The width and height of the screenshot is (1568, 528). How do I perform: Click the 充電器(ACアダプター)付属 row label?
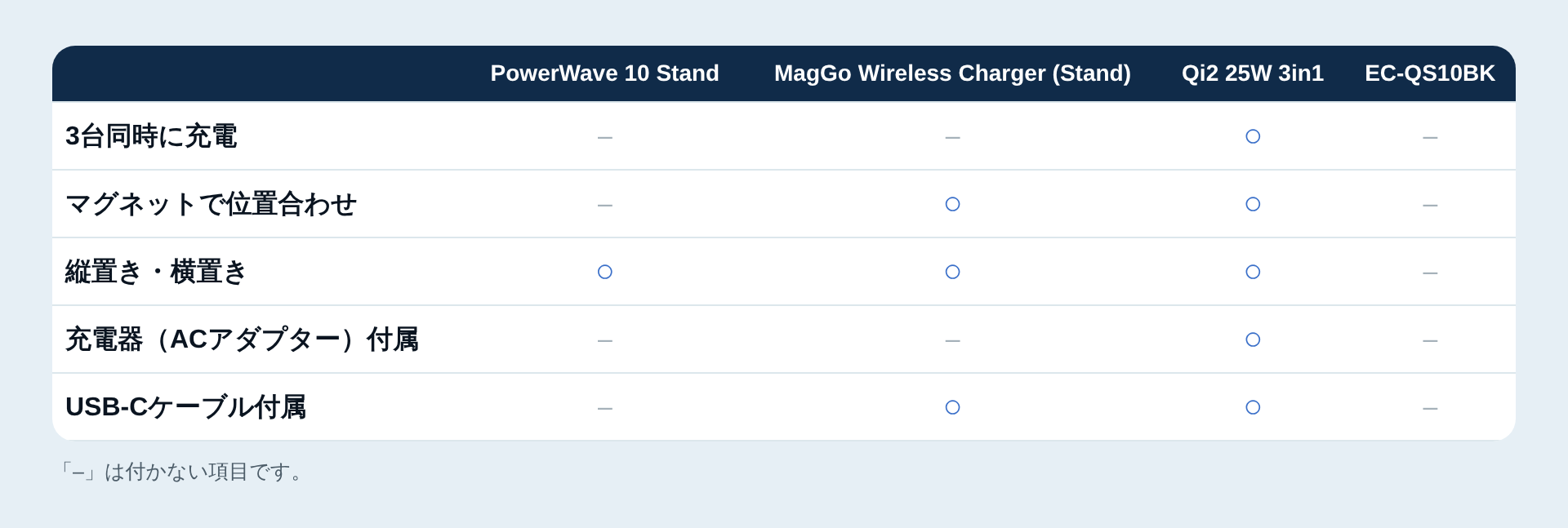pyautogui.click(x=242, y=339)
